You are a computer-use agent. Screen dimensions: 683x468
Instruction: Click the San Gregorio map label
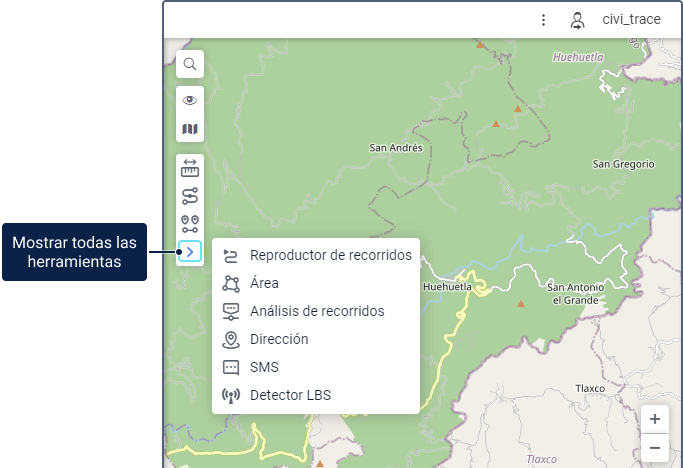pyautogui.click(x=623, y=164)
